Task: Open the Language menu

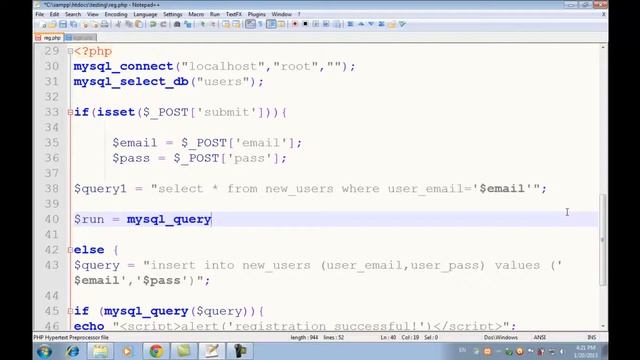Action: point(145,14)
